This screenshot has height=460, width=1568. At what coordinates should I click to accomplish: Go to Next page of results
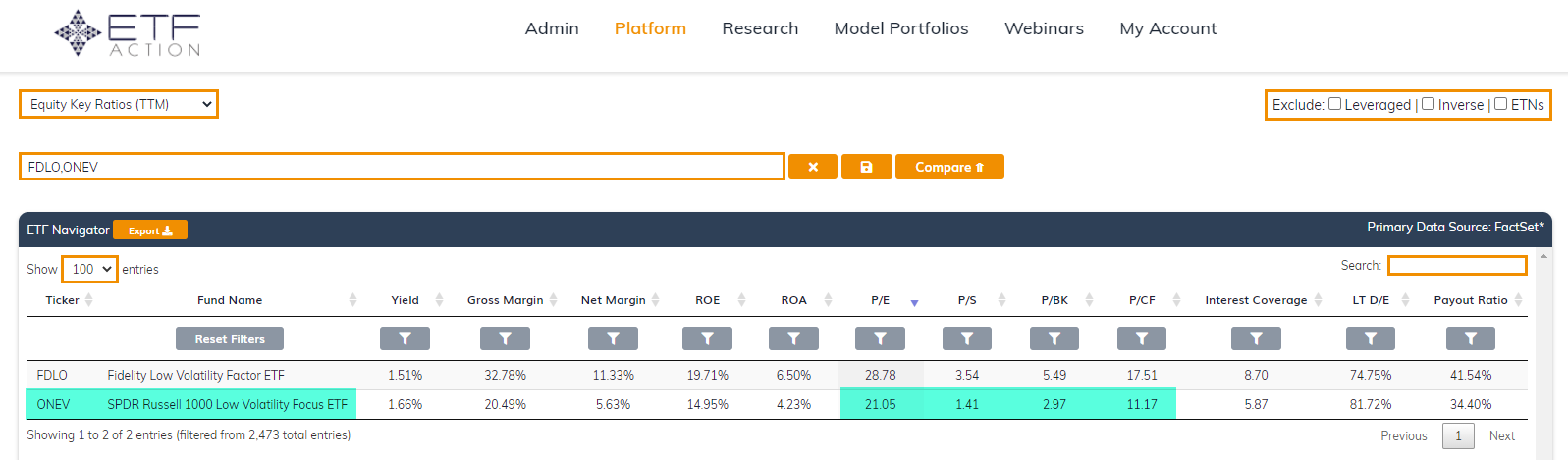(x=1502, y=435)
